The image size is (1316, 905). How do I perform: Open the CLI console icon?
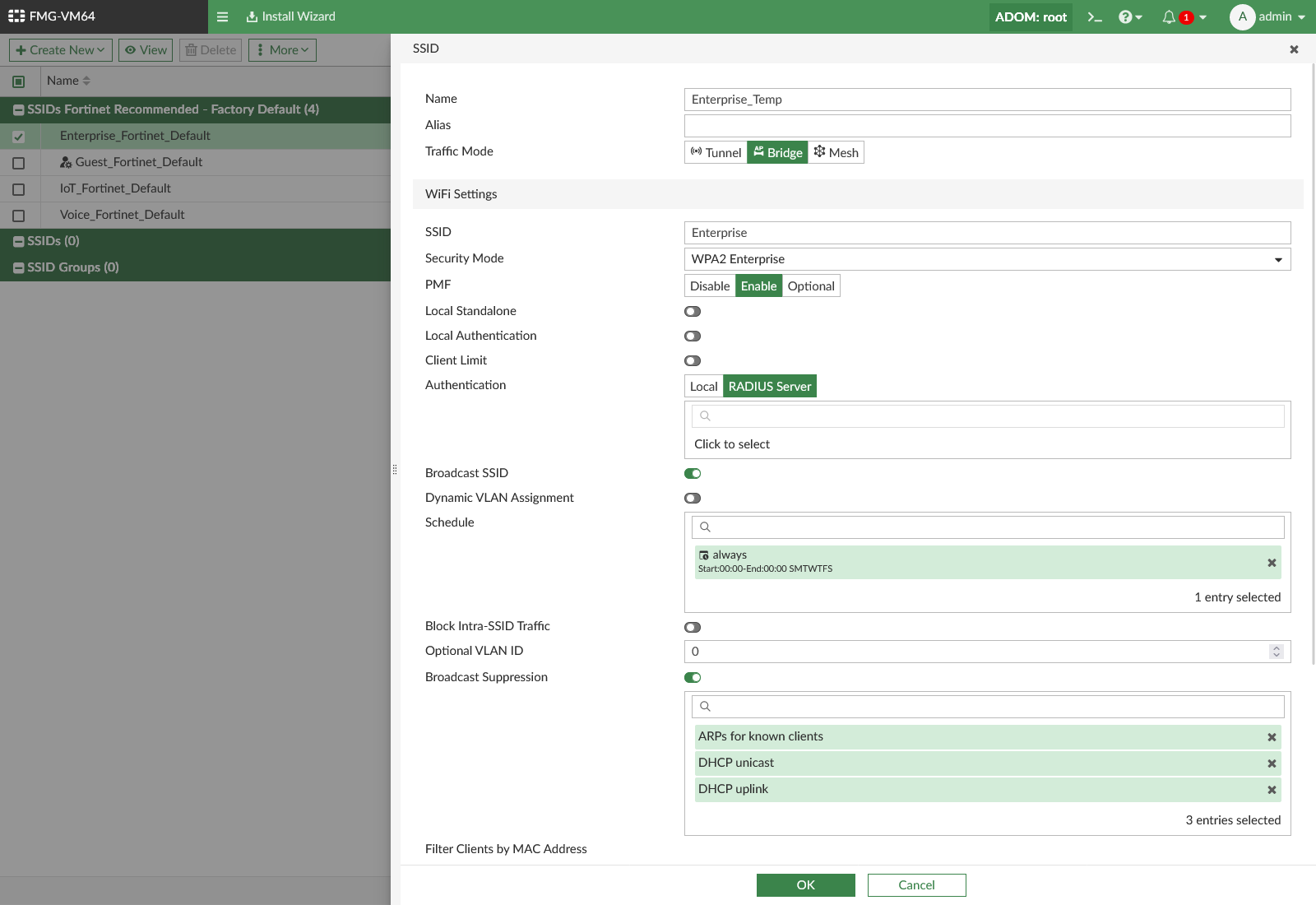click(x=1095, y=16)
